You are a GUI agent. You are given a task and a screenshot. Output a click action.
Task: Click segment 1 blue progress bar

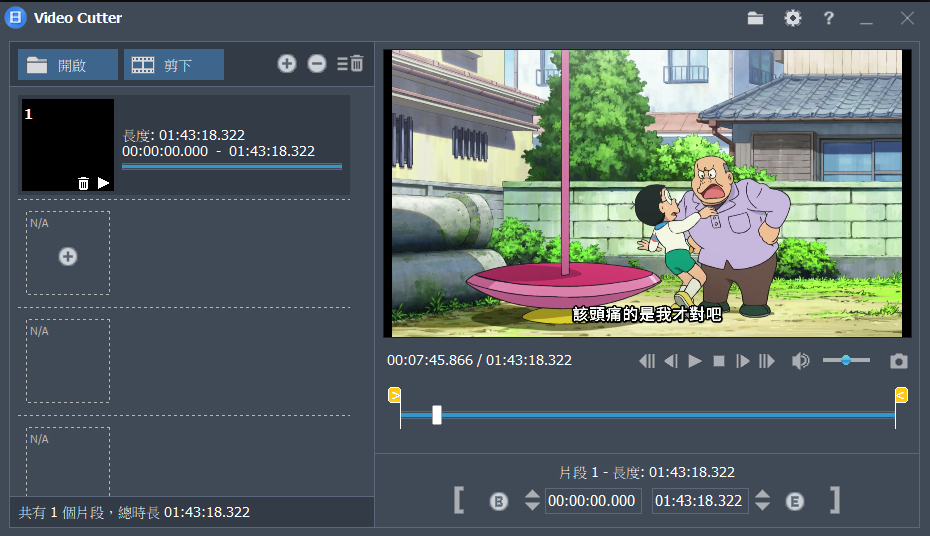(232, 167)
